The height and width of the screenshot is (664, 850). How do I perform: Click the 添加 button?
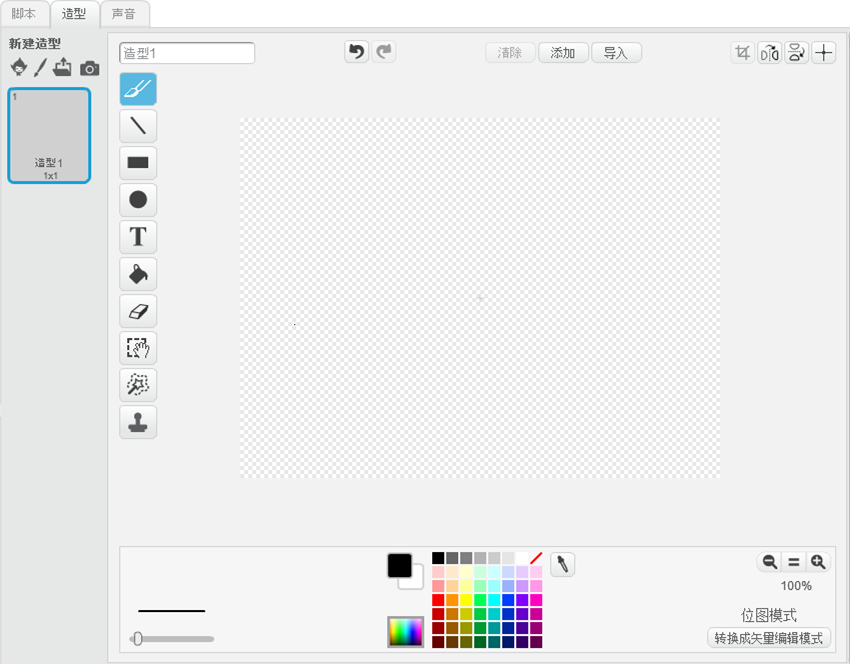click(x=563, y=53)
